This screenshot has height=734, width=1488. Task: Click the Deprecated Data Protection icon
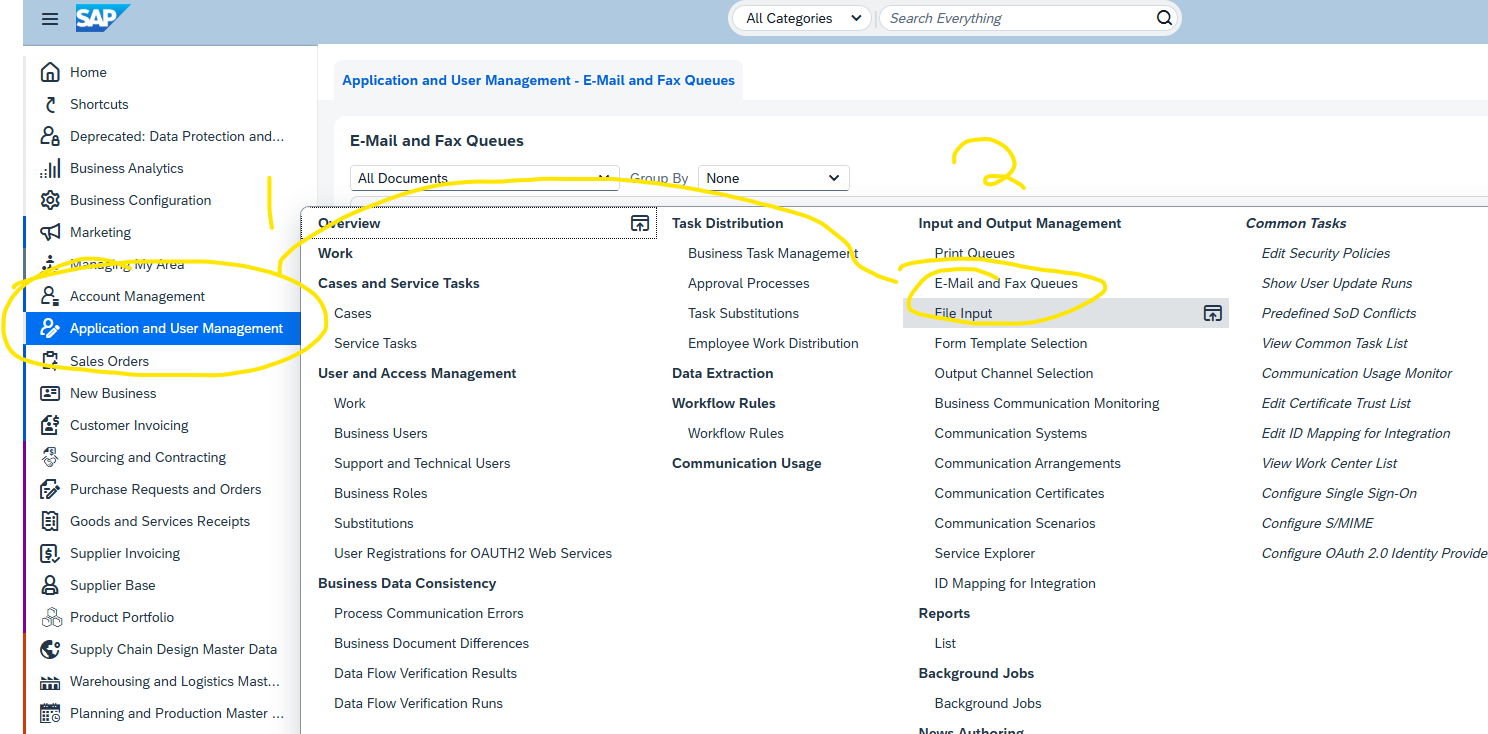click(50, 136)
